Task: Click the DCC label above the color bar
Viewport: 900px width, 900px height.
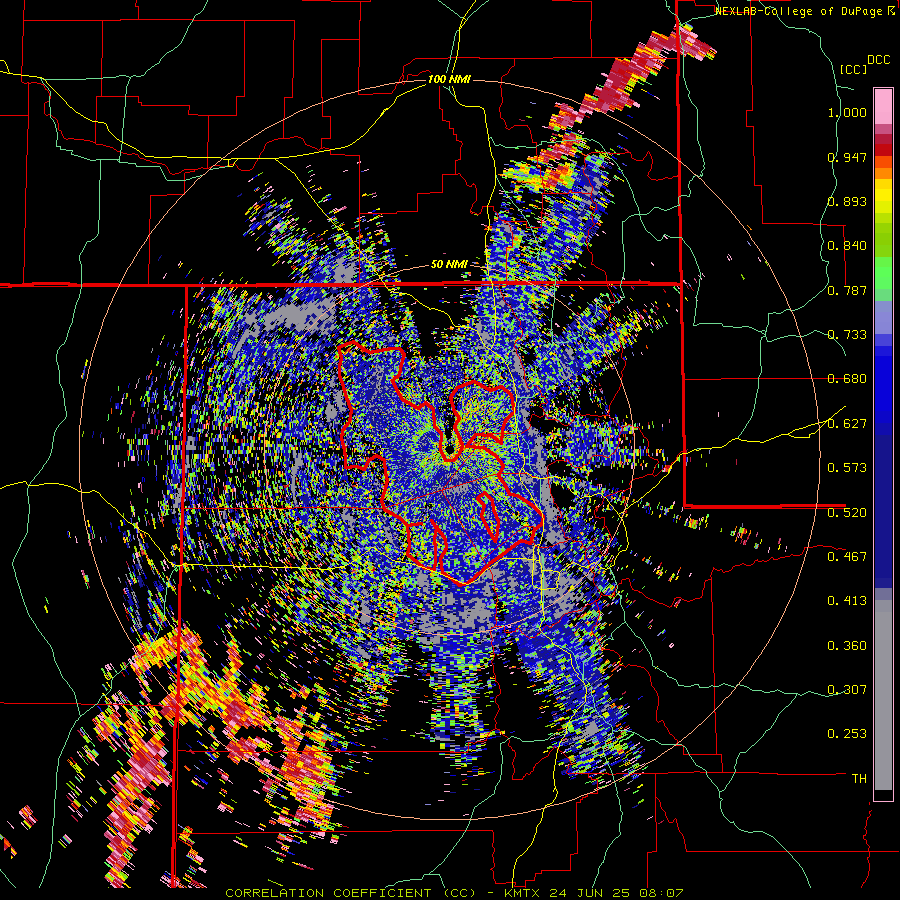Action: click(879, 60)
